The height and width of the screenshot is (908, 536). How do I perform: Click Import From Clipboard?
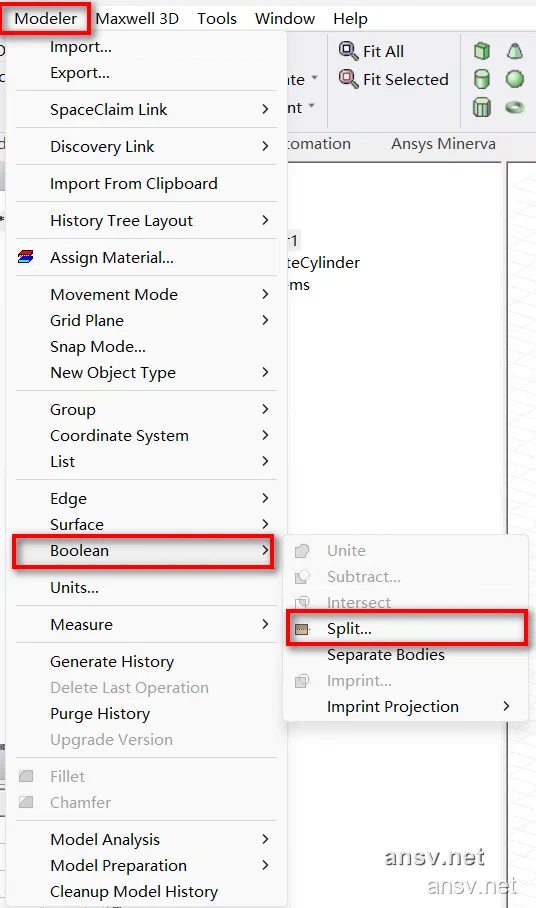134,184
